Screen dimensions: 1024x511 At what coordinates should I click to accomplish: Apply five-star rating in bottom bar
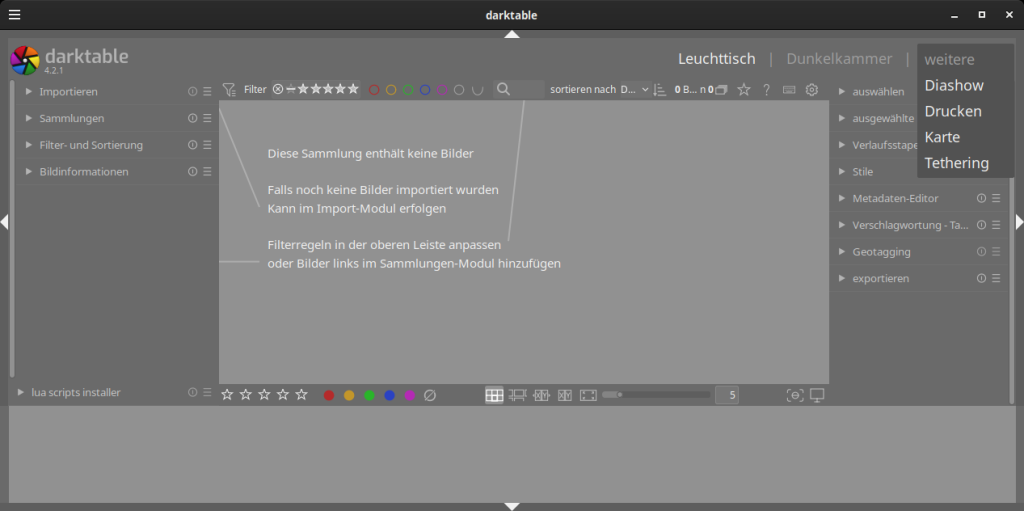(x=301, y=395)
